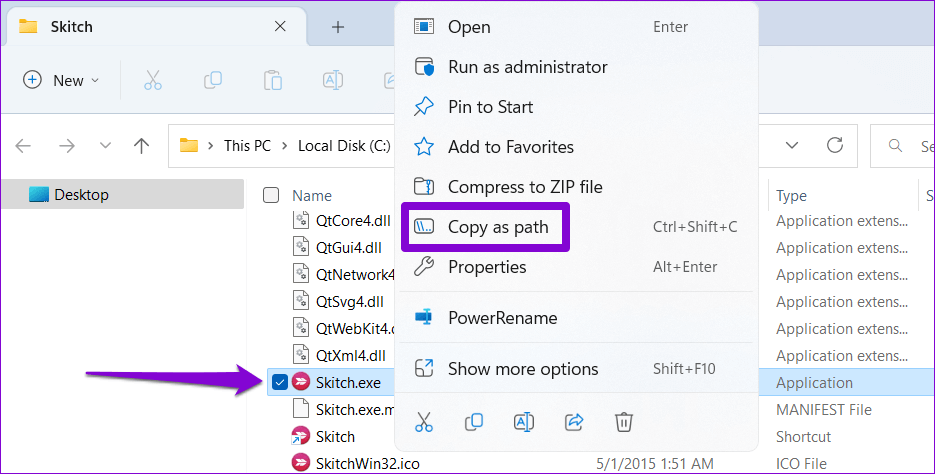Viewport: 935px width, 474px height.
Task: Click the Copy icon at context menu bottom
Action: click(x=474, y=422)
